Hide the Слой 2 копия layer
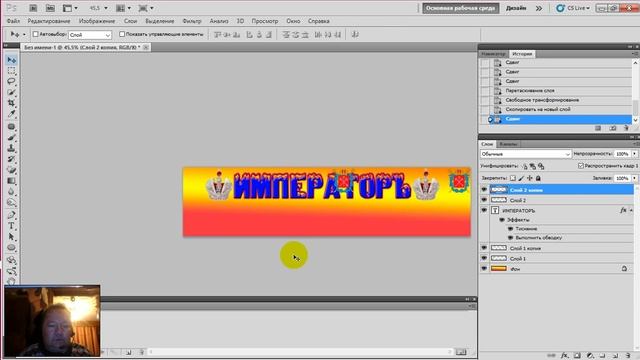 (x=484, y=190)
